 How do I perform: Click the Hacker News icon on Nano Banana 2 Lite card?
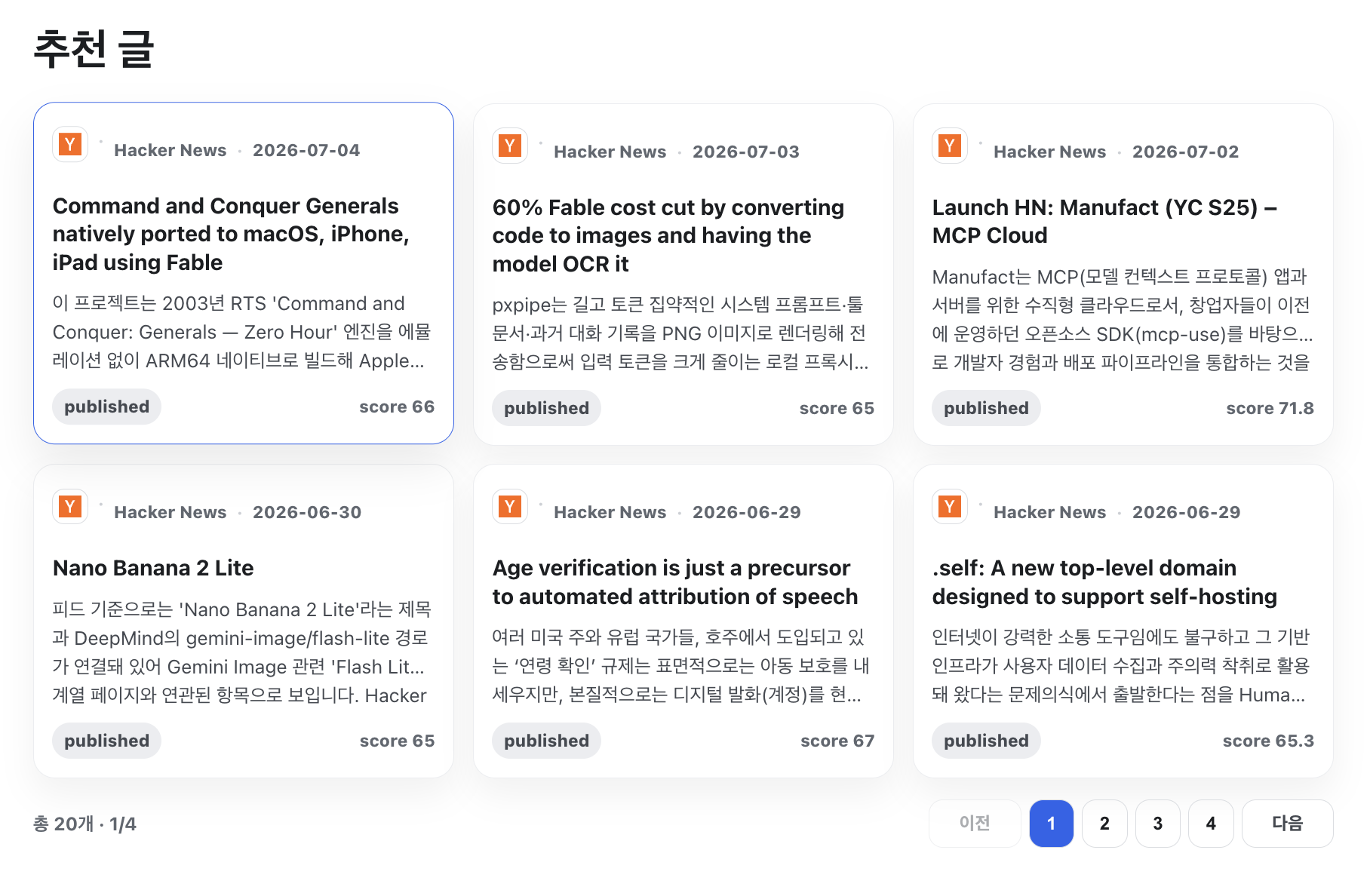tap(70, 506)
